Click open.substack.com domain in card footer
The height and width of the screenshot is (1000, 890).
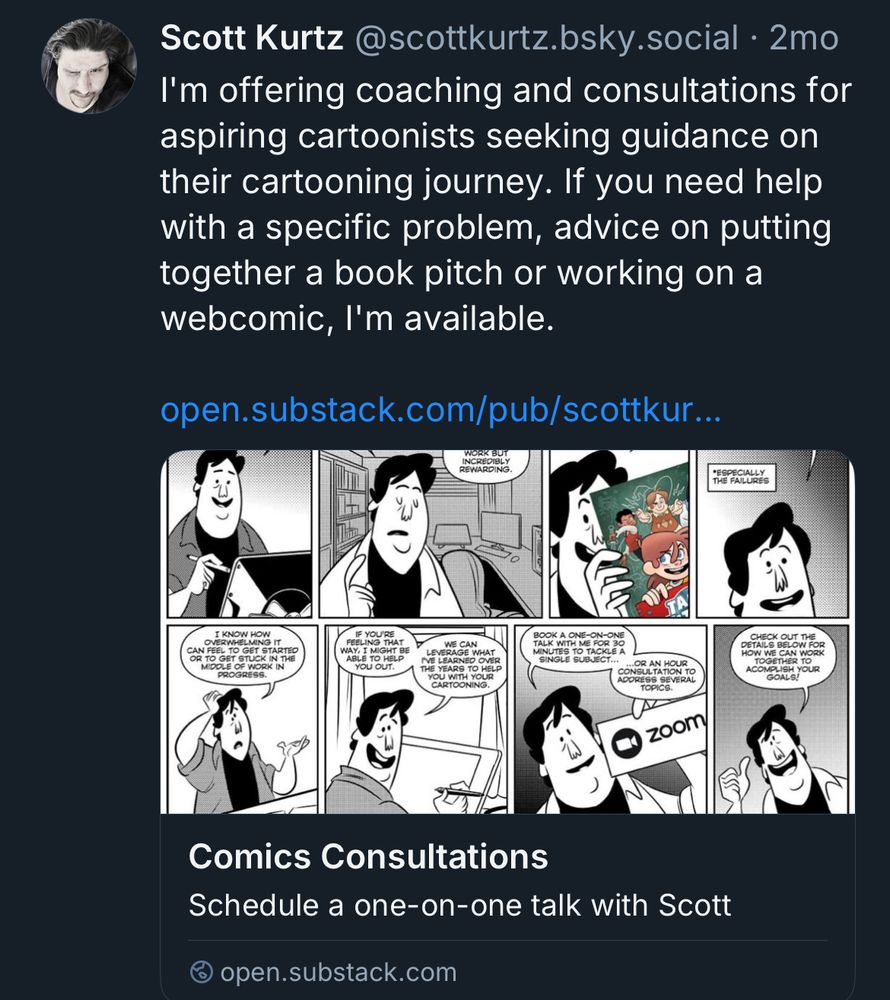coord(337,971)
